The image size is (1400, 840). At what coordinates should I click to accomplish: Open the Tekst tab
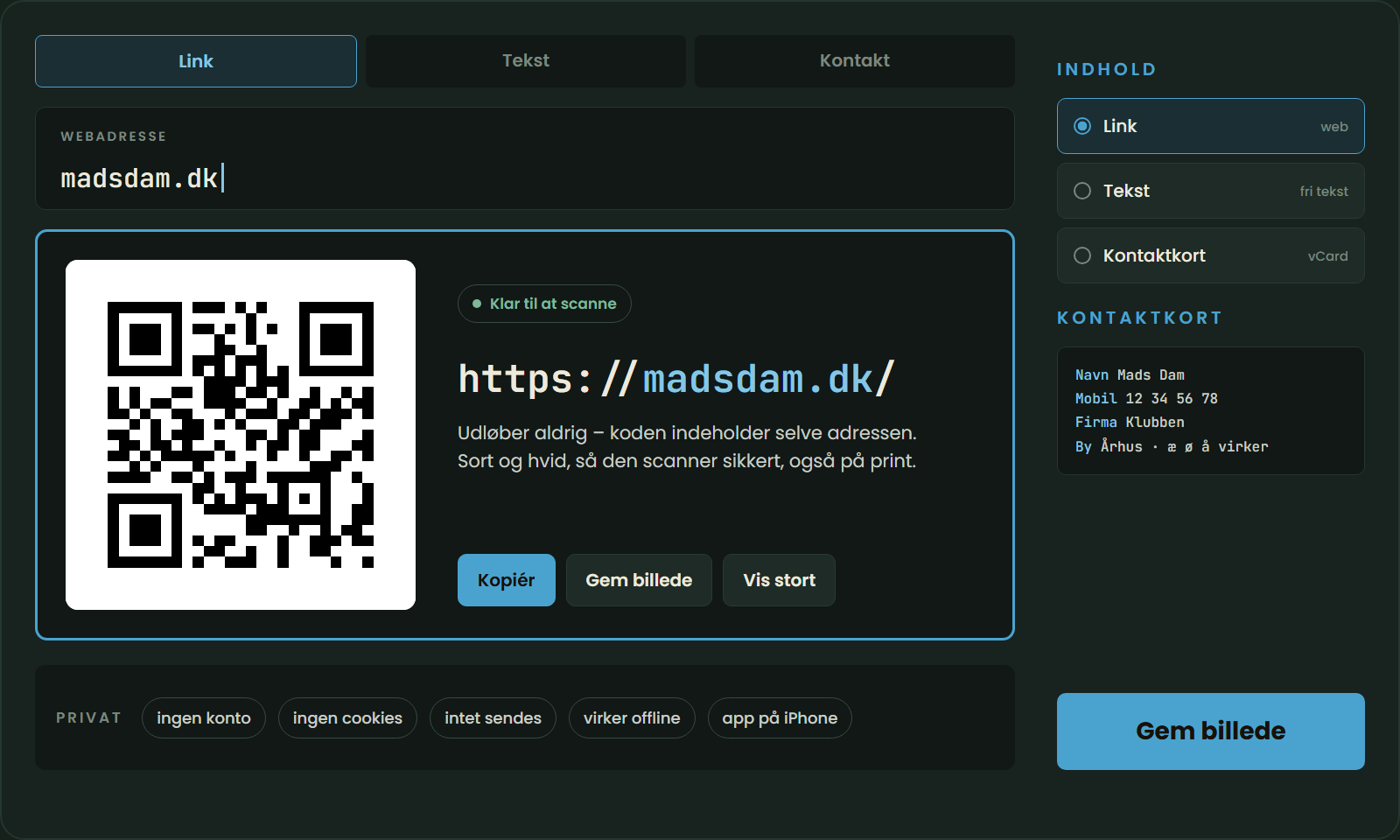click(526, 61)
